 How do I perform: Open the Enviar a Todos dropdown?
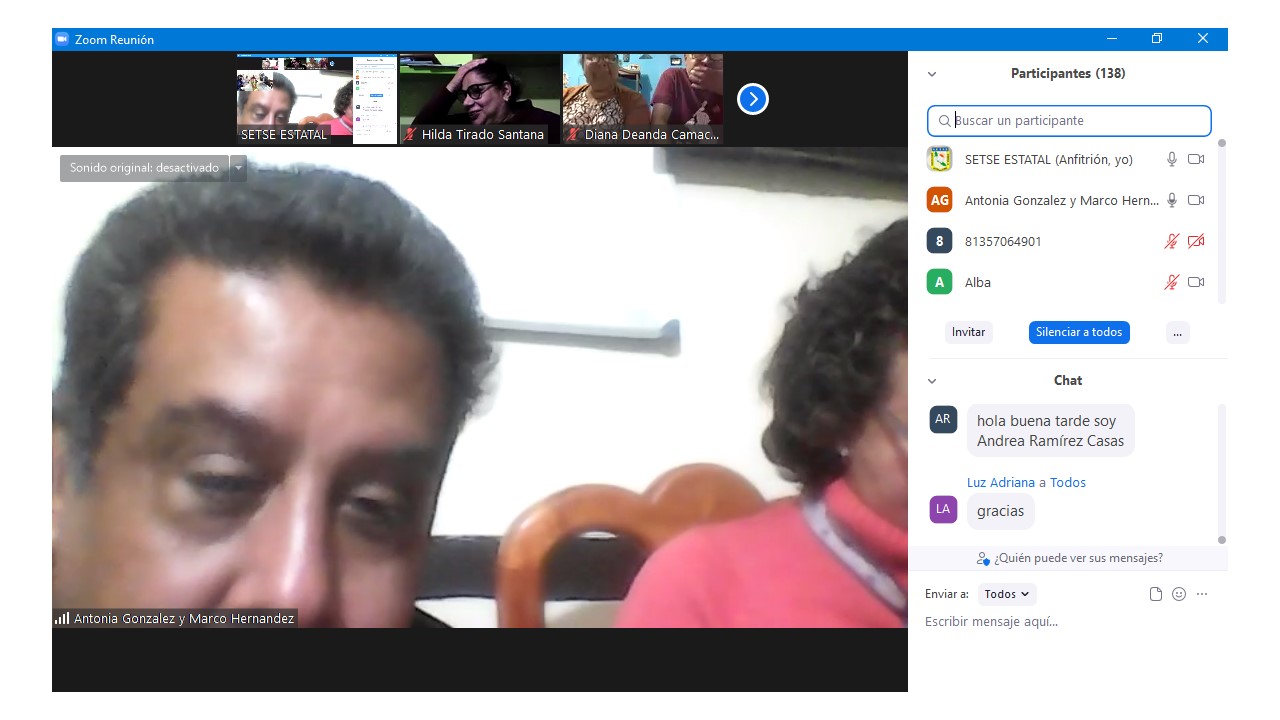tap(1007, 594)
